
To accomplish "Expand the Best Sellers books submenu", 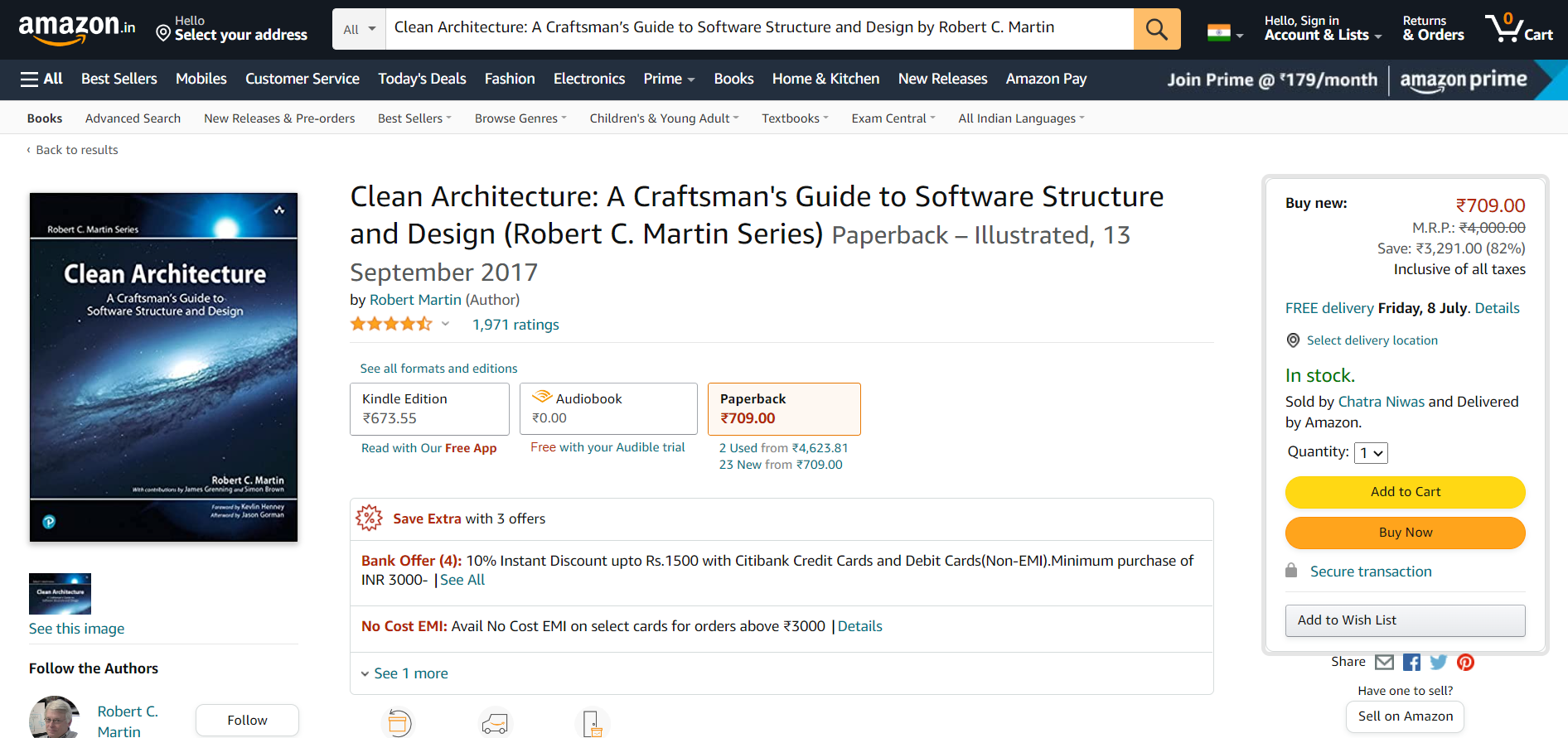I will pos(414,118).
